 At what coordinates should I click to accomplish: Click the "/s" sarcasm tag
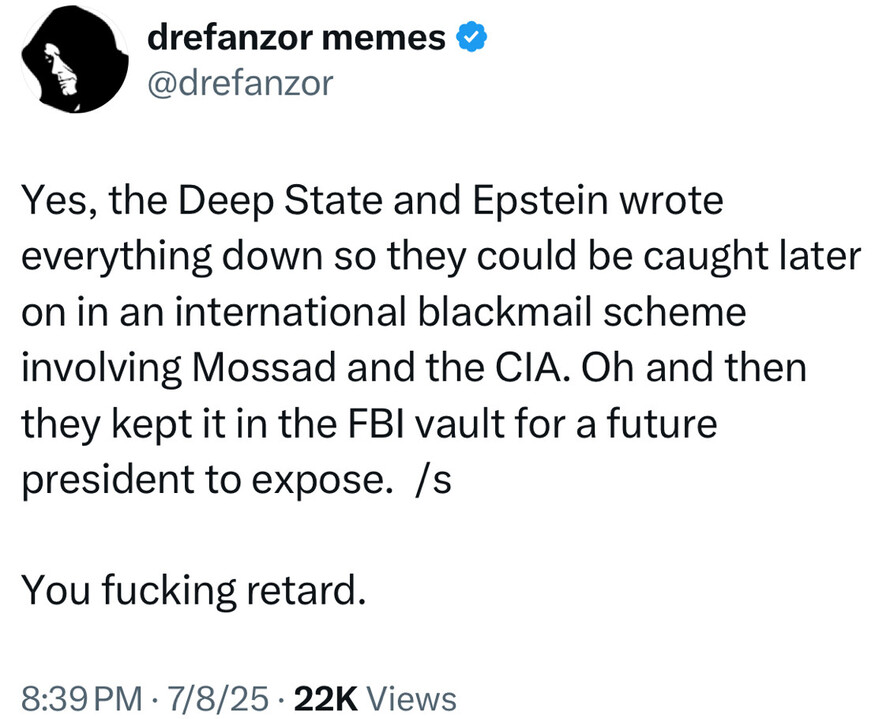click(436, 479)
